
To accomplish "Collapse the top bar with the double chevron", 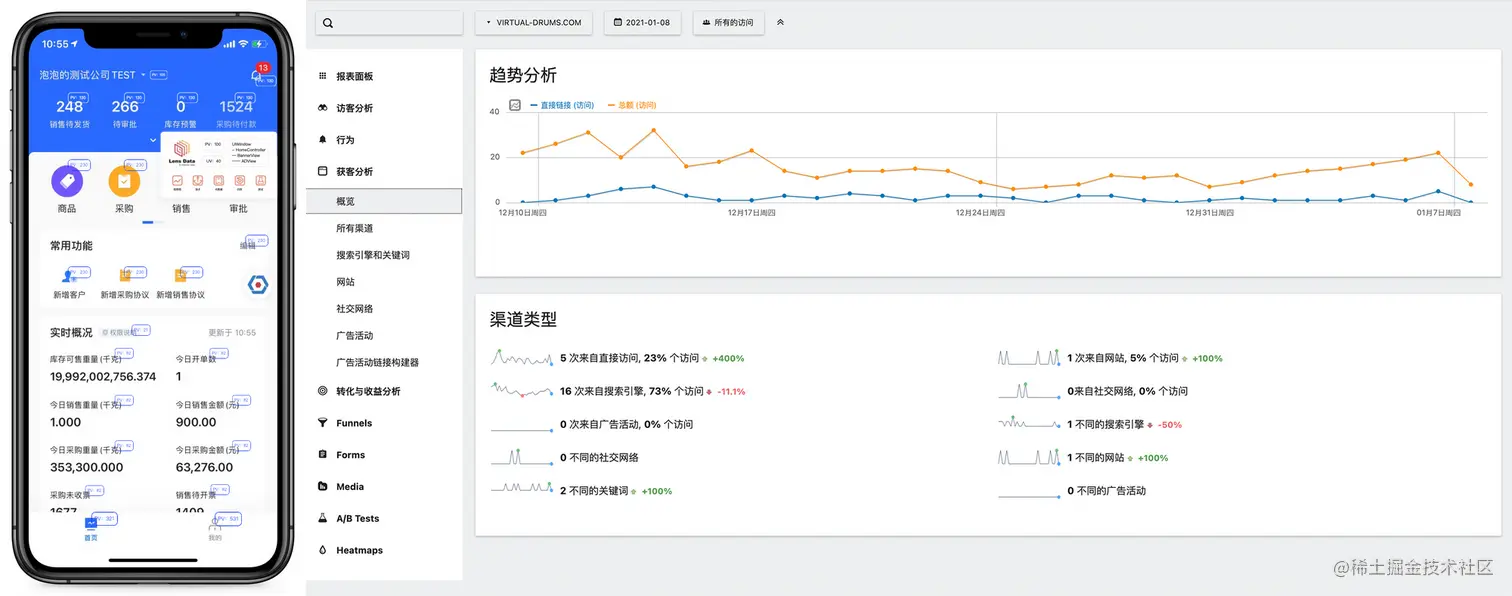I will [x=780, y=22].
